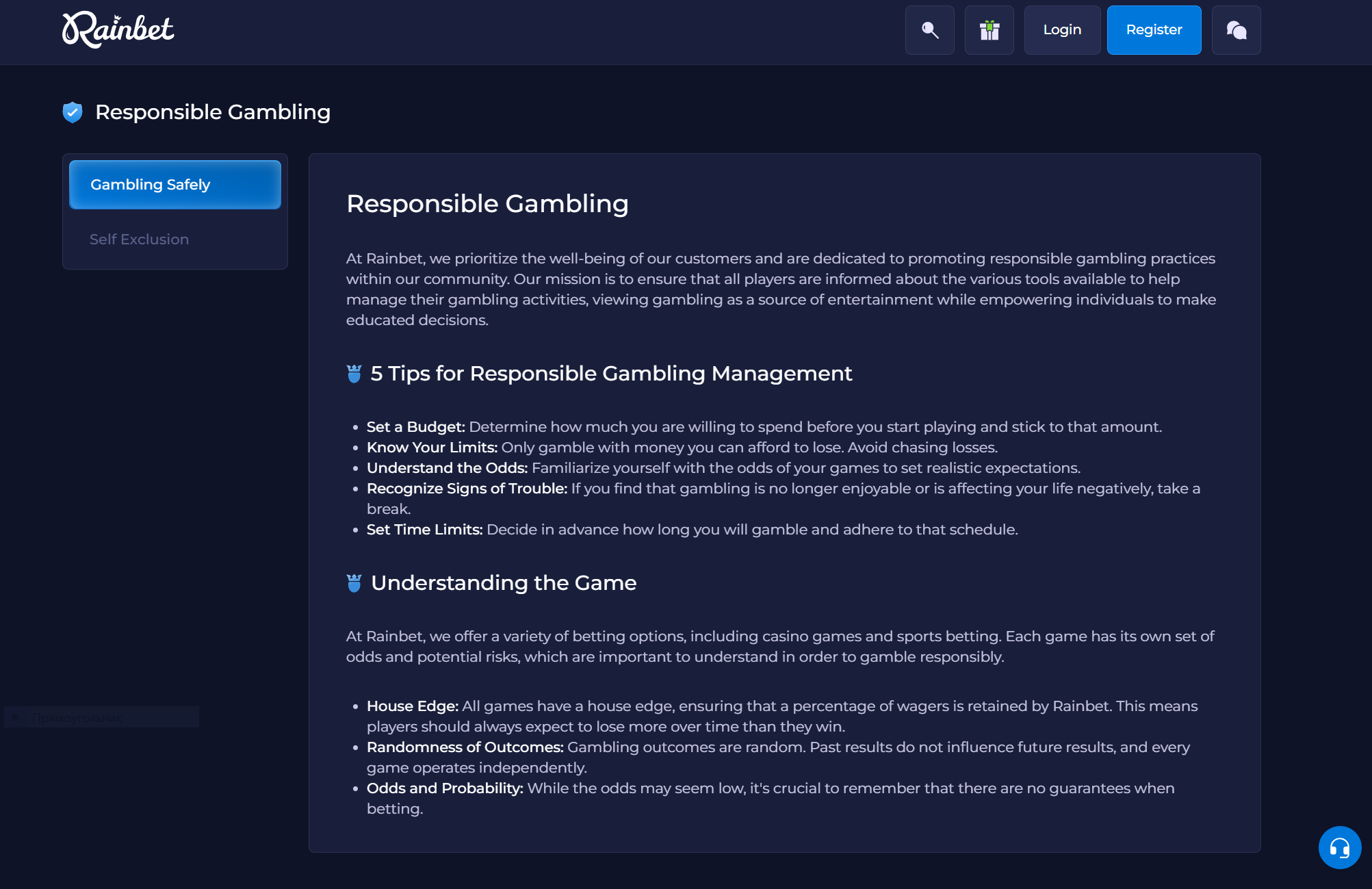
Task: Switch to the Self Exclusion tab
Action: (140, 239)
